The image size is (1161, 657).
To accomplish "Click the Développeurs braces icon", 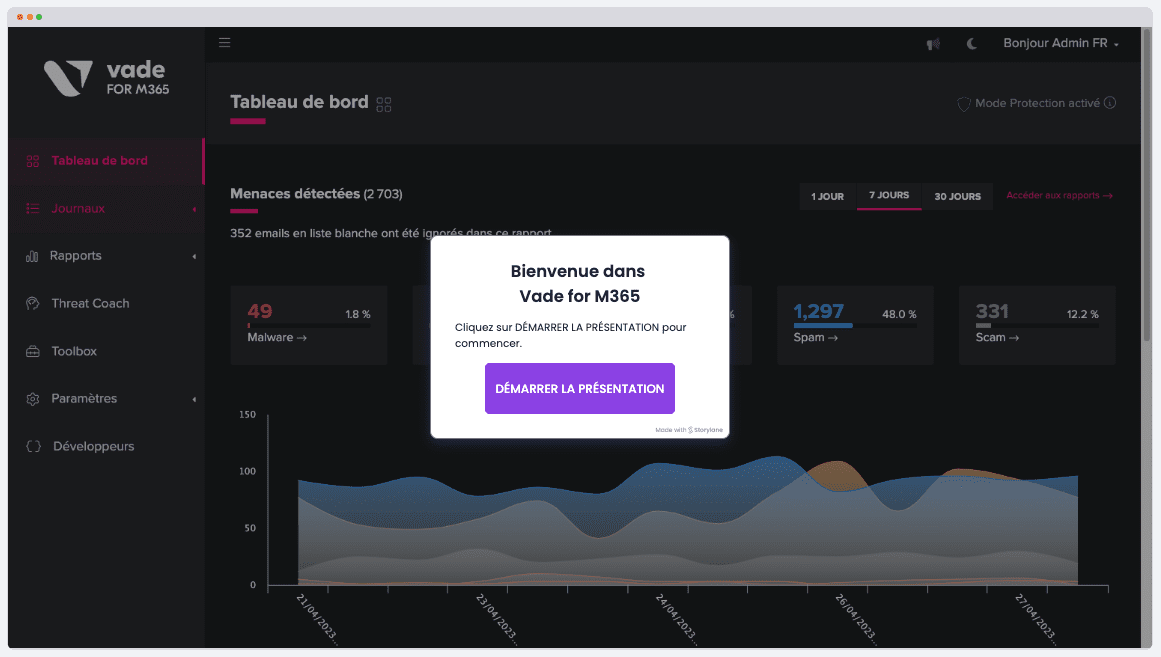I will click(x=33, y=447).
